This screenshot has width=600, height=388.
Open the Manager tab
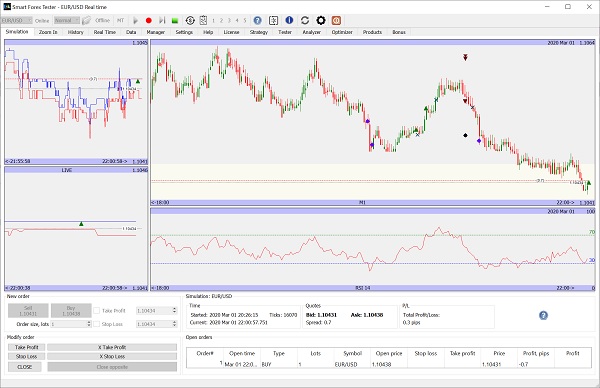click(156, 32)
